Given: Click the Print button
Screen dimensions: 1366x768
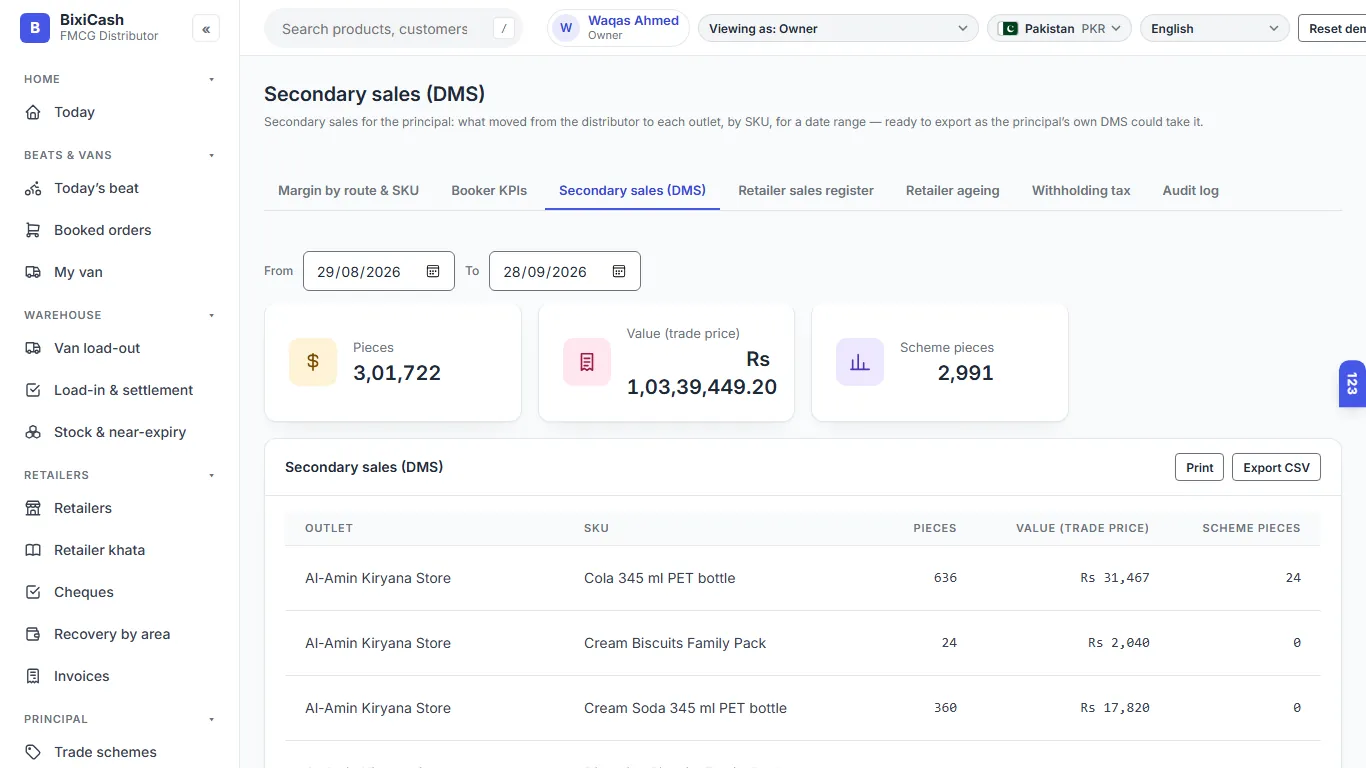Looking at the screenshot, I should [x=1199, y=467].
